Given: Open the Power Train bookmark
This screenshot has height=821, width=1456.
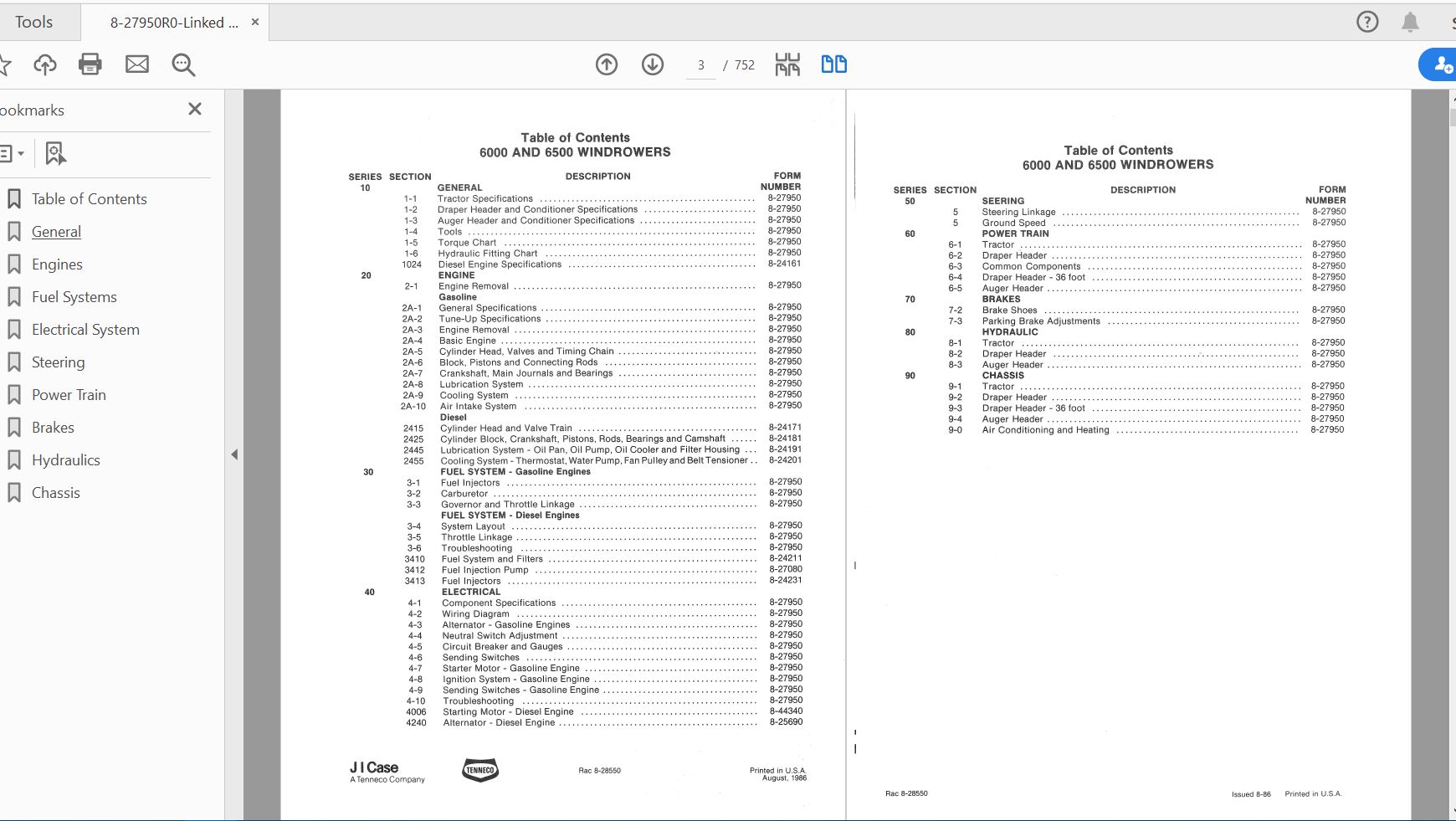Looking at the screenshot, I should pos(69,395).
